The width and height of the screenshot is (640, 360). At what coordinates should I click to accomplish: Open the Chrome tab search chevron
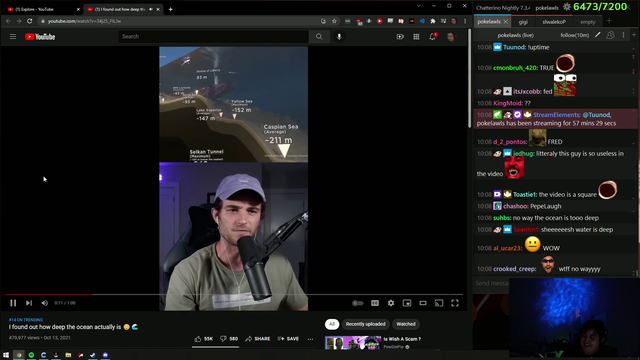pos(418,6)
